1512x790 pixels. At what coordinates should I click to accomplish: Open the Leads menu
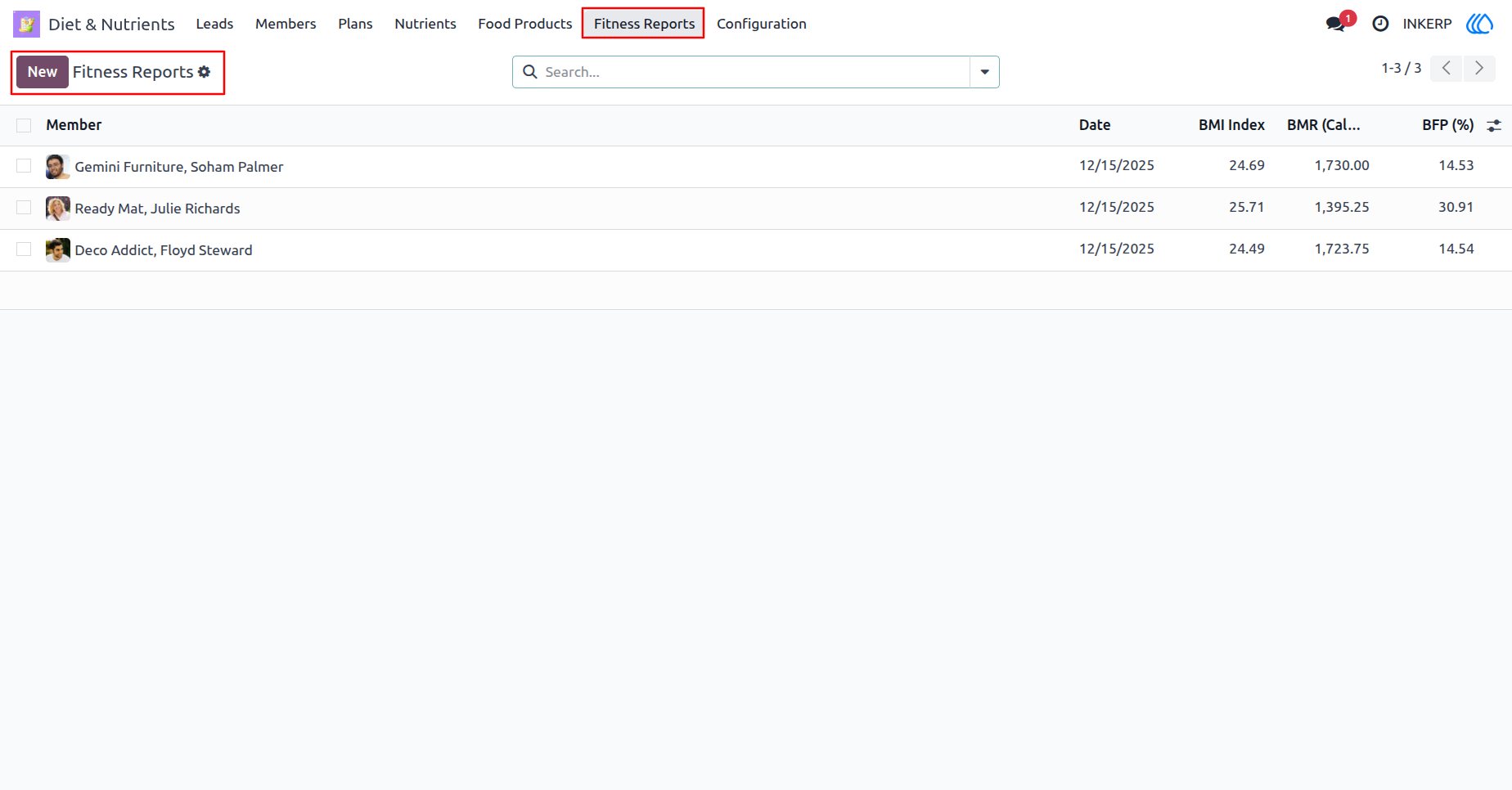[x=214, y=24]
